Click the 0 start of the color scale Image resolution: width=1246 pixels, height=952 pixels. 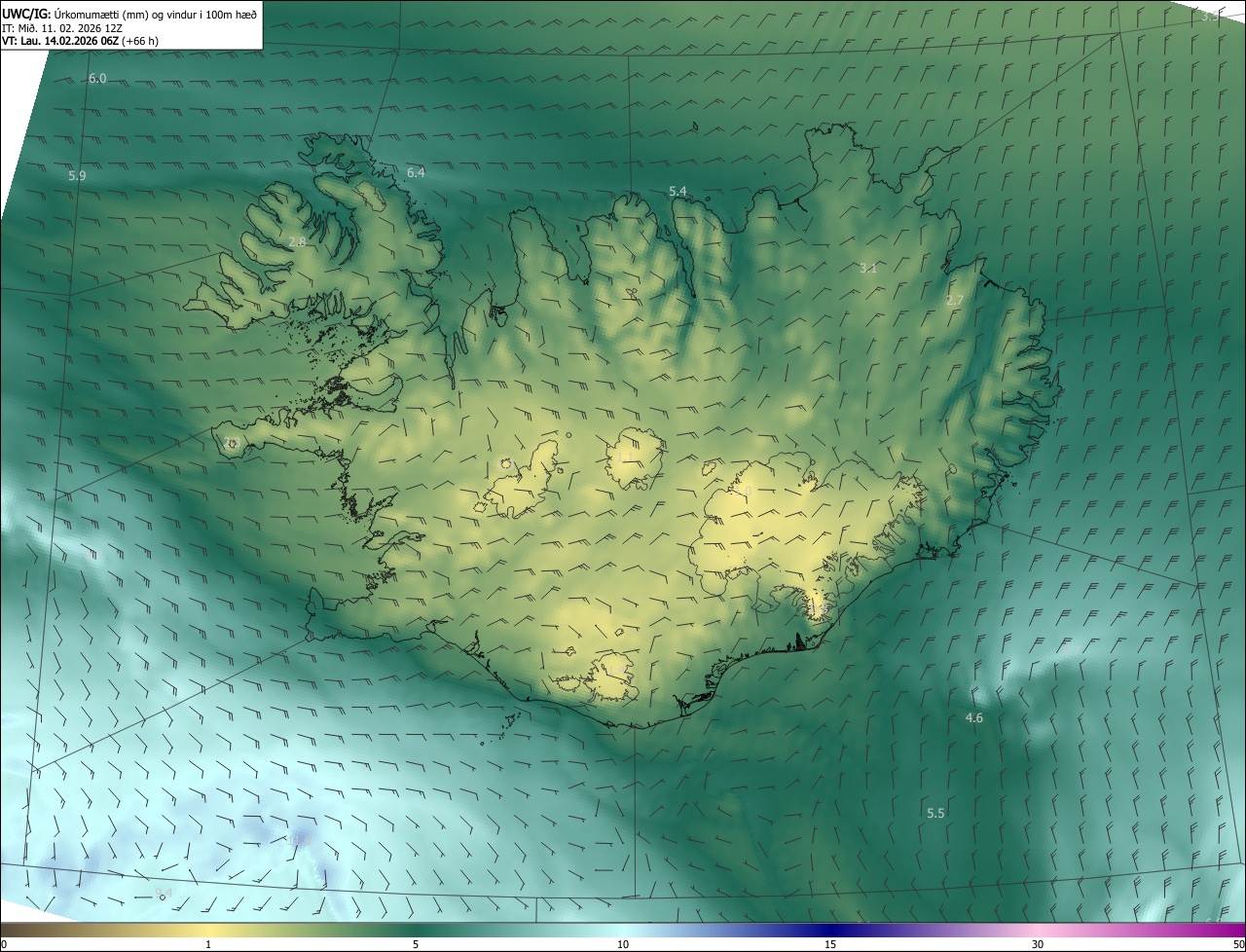click(4, 944)
